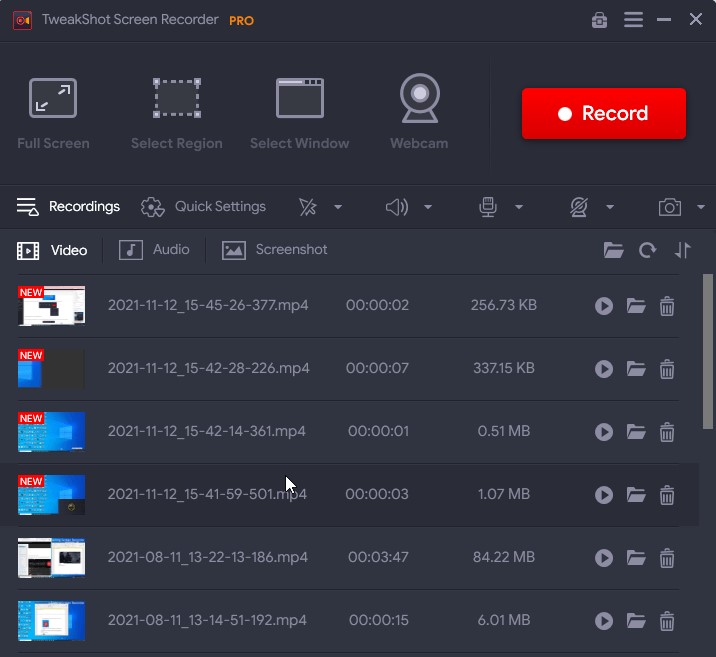Choose Select Region capture mode
Screen dimensions: 716x657
[x=177, y=114]
